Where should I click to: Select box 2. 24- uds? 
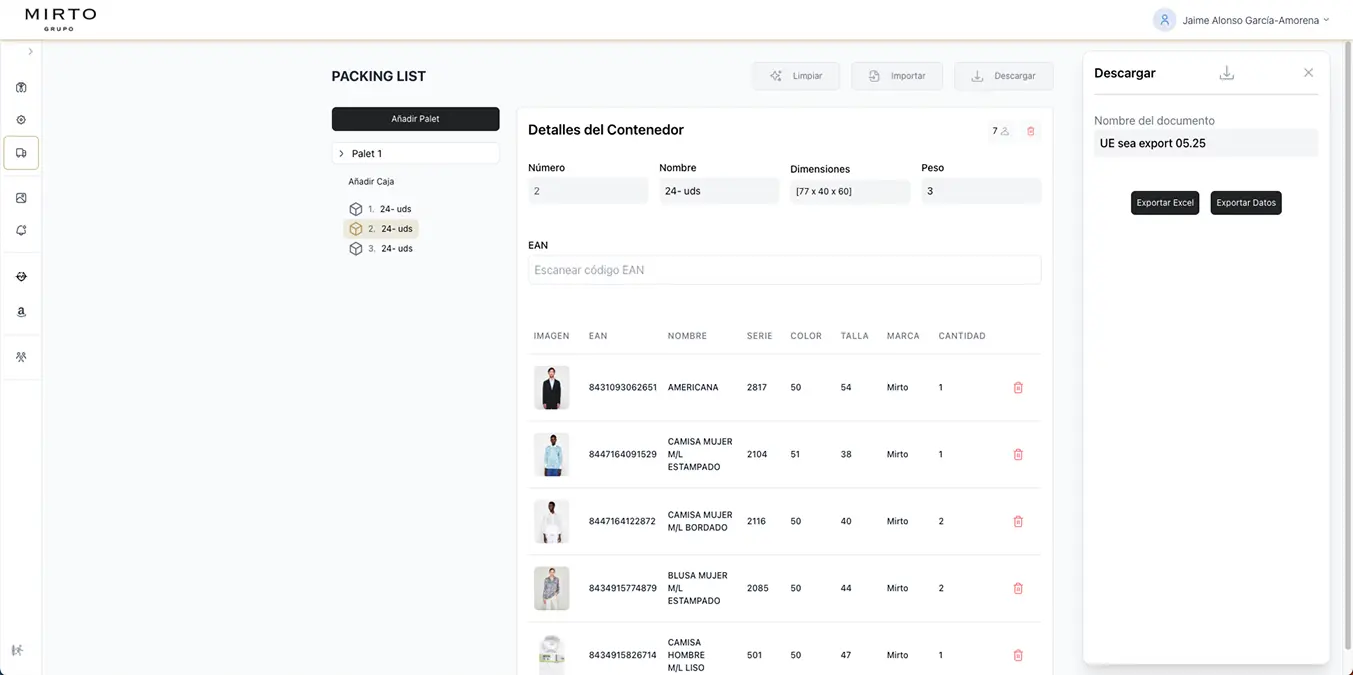tap(381, 229)
